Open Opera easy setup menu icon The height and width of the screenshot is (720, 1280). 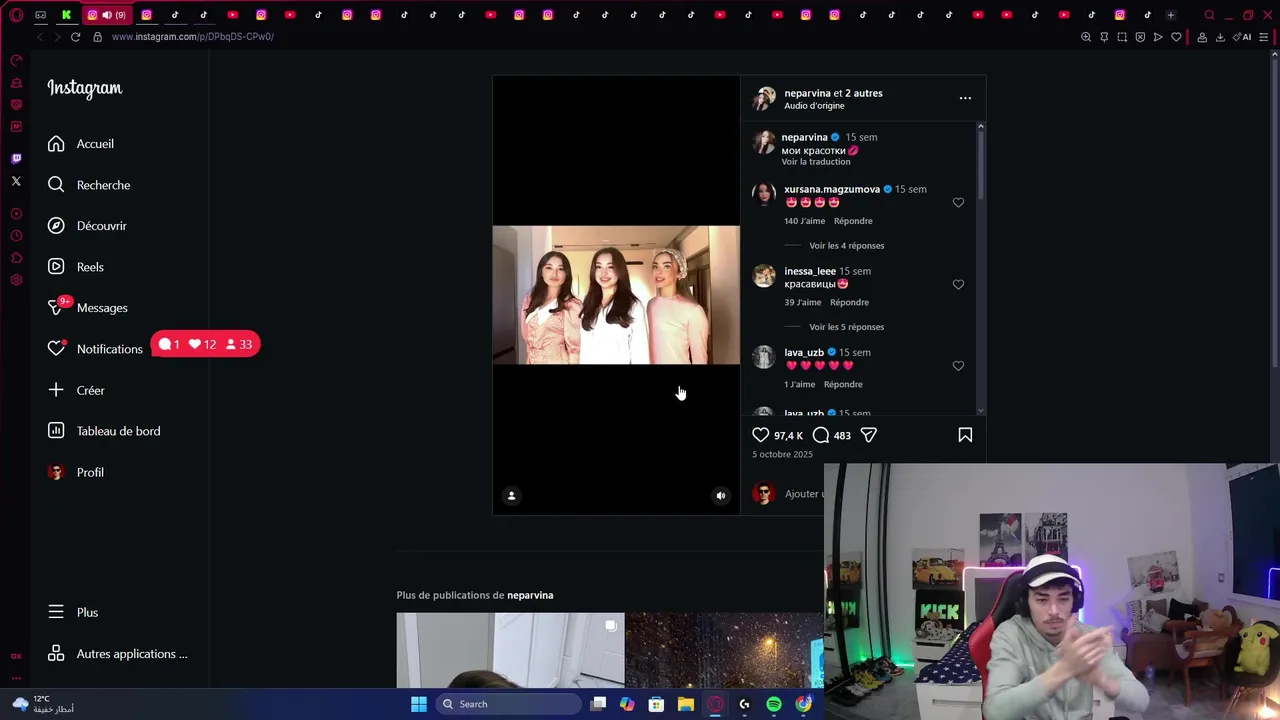(x=1264, y=37)
